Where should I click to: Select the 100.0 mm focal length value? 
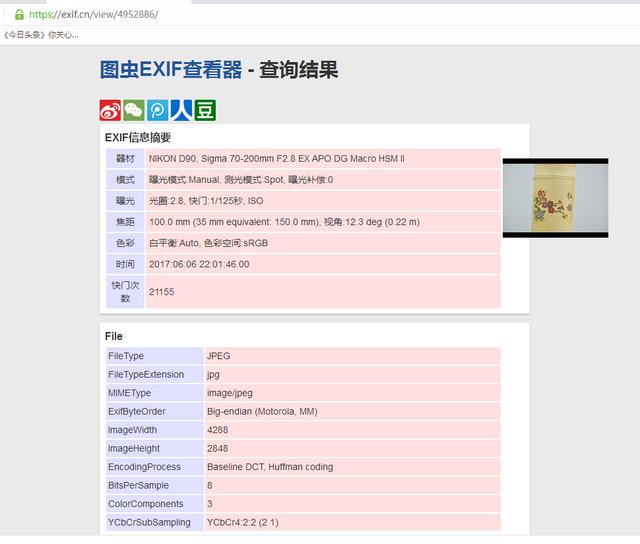pyautogui.click(x=284, y=222)
